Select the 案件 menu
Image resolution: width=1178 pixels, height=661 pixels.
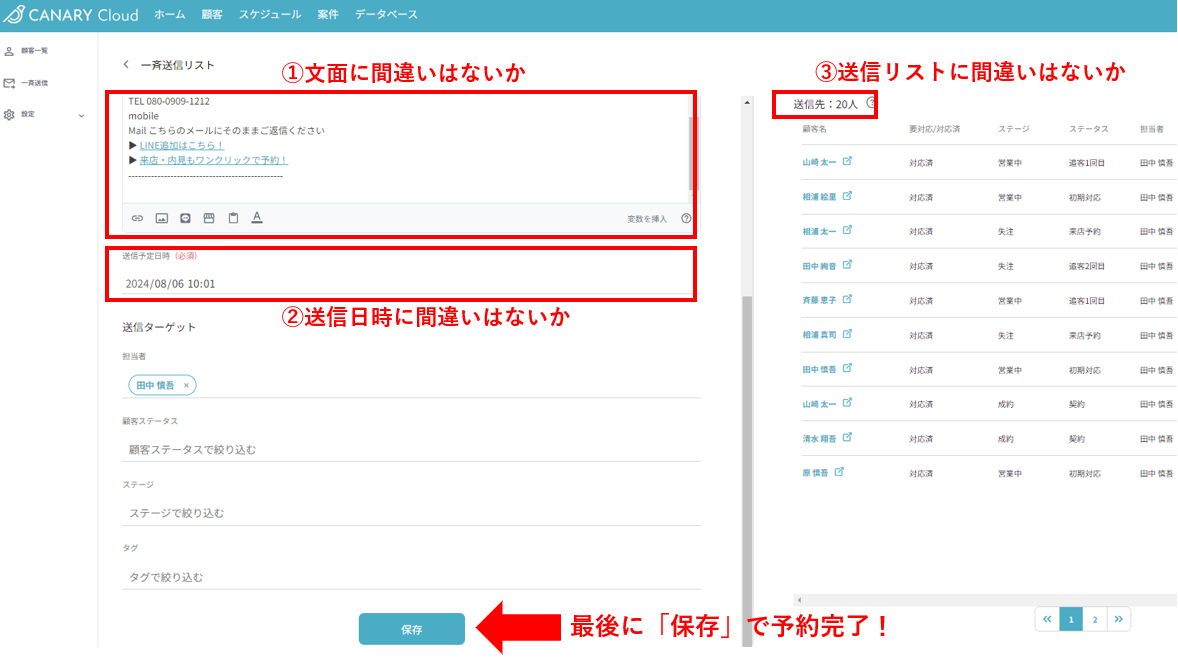click(x=328, y=14)
